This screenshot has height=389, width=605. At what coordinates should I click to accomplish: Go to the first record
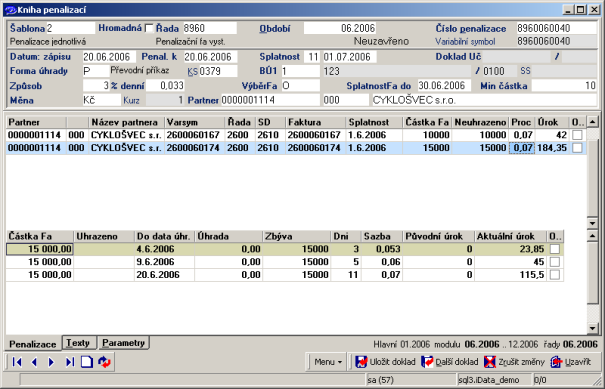(x=17, y=362)
